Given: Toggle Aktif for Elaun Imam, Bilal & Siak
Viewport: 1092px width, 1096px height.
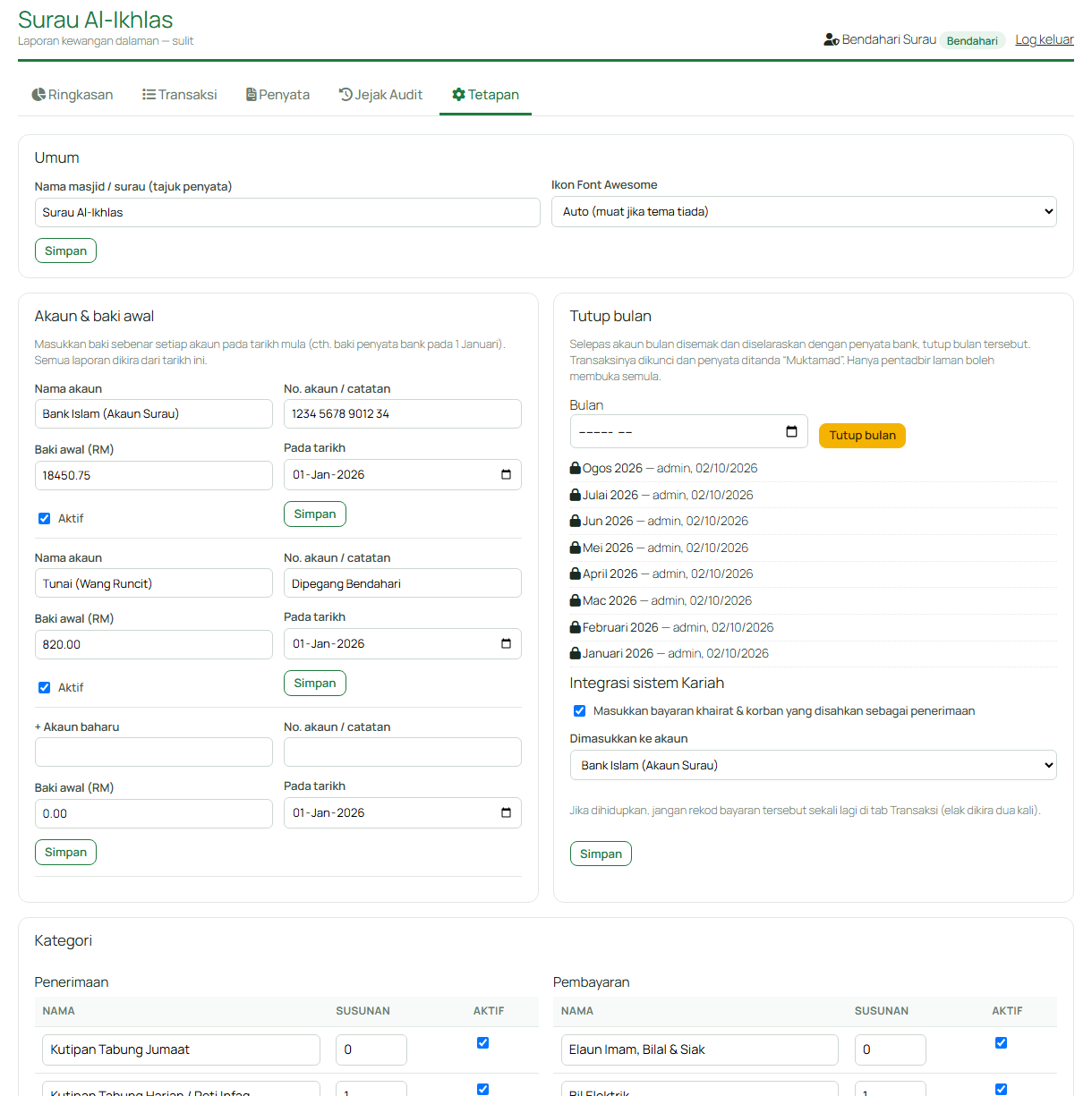Looking at the screenshot, I should tap(1001, 1042).
